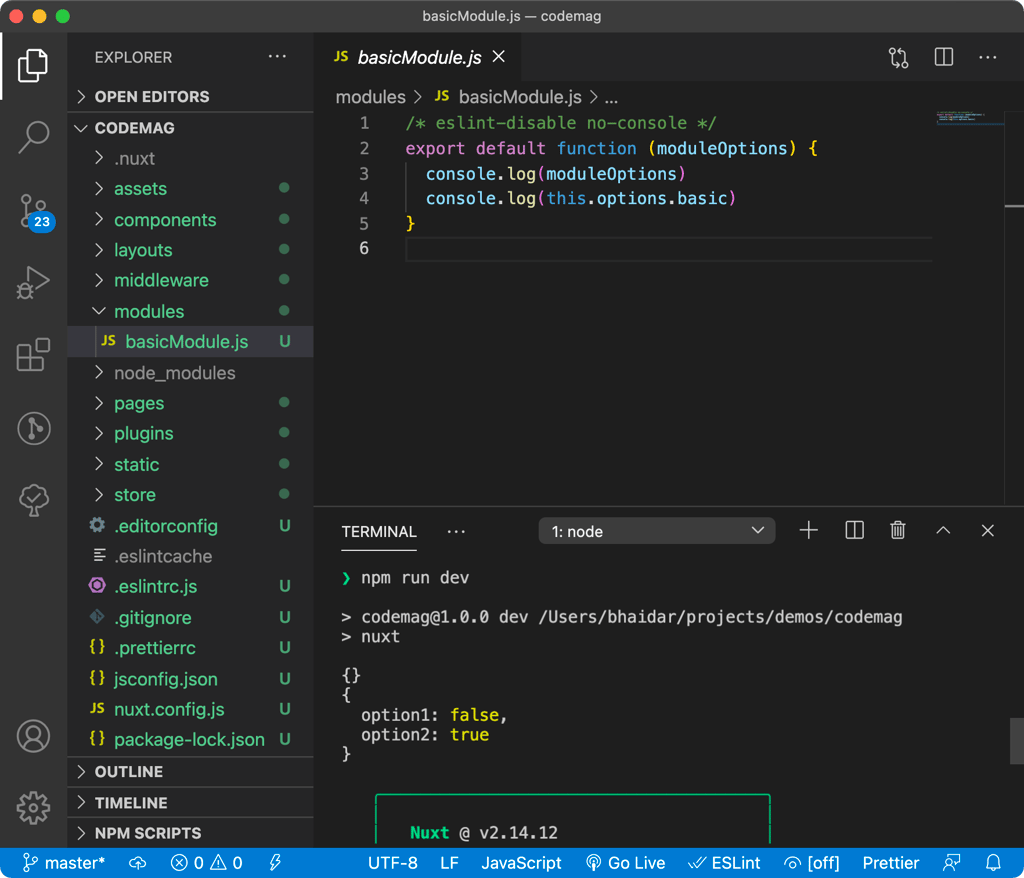Click the basicModule.js breadcrumb segment
This screenshot has height=878, width=1024.
(509, 97)
